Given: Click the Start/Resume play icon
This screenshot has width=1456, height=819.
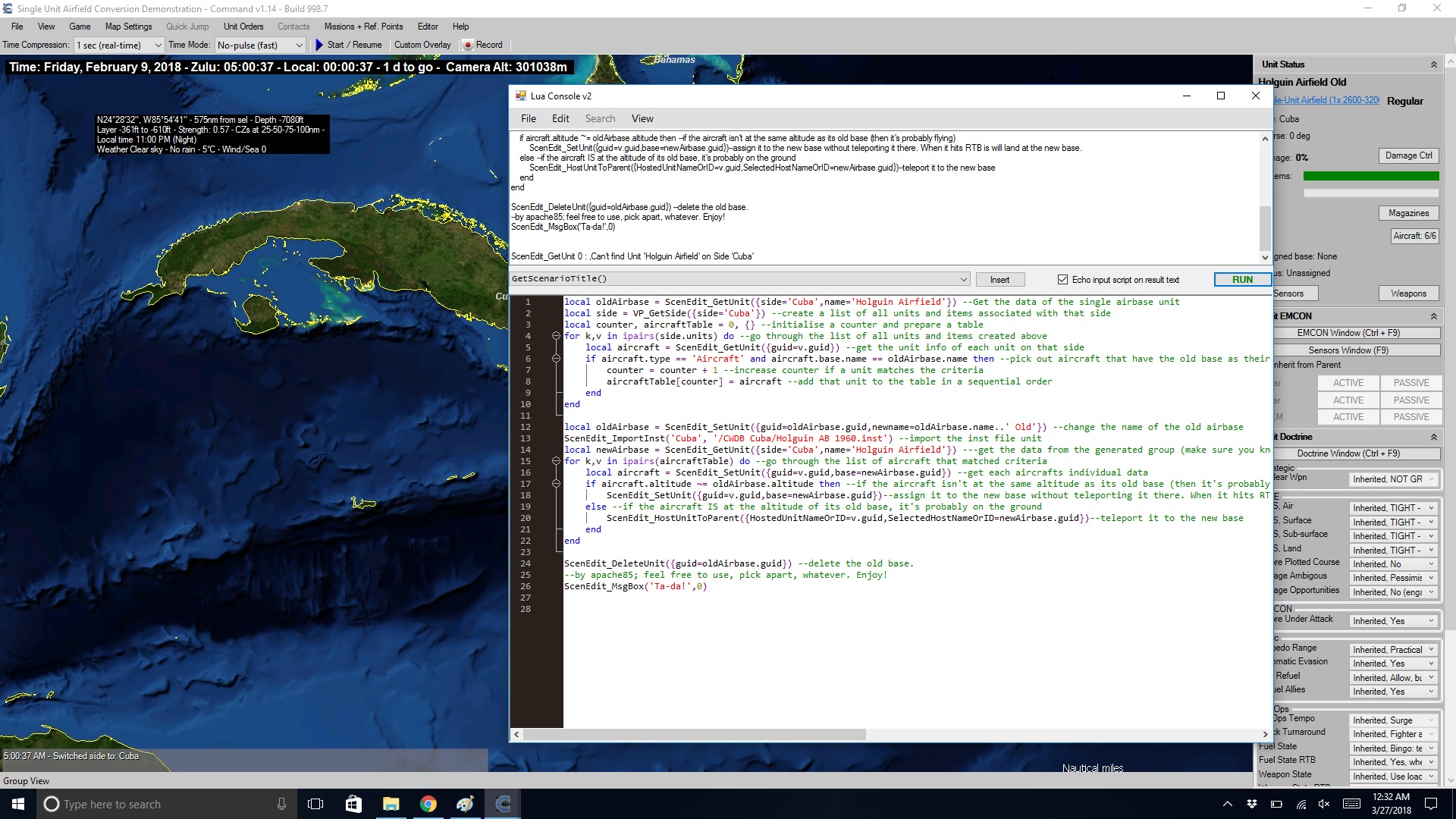Looking at the screenshot, I should pyautogui.click(x=319, y=45).
